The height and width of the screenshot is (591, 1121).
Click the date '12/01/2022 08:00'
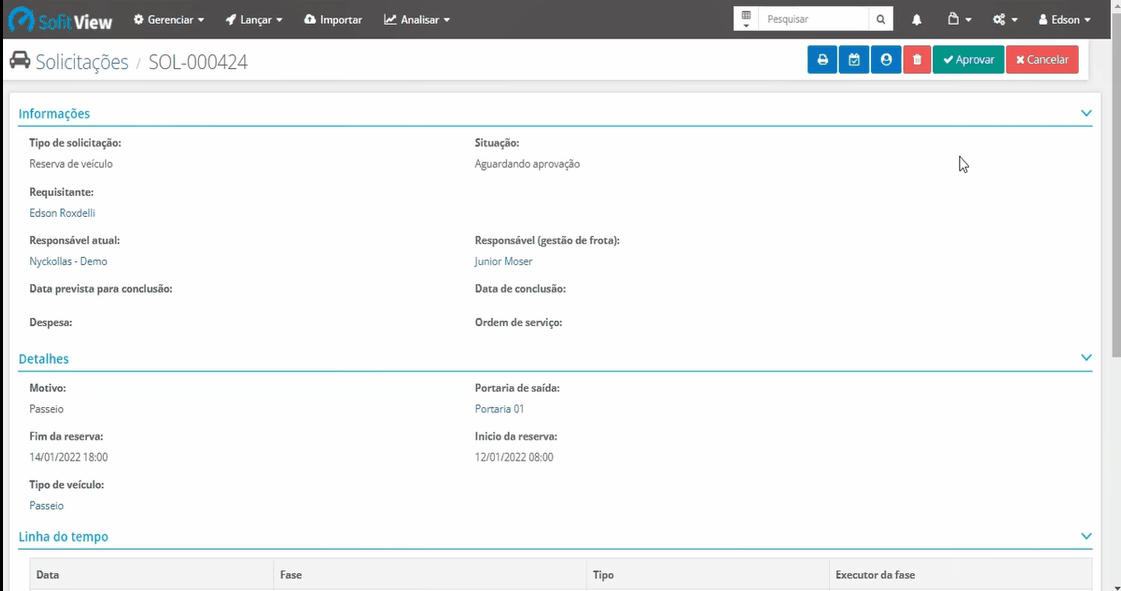point(514,457)
